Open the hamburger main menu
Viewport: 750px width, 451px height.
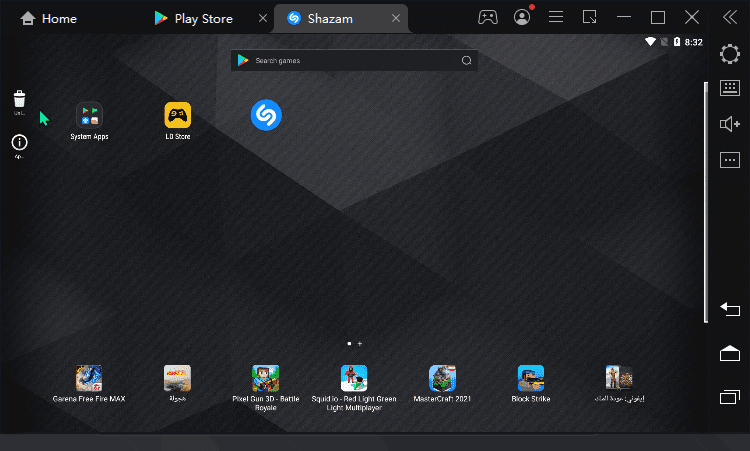[556, 18]
